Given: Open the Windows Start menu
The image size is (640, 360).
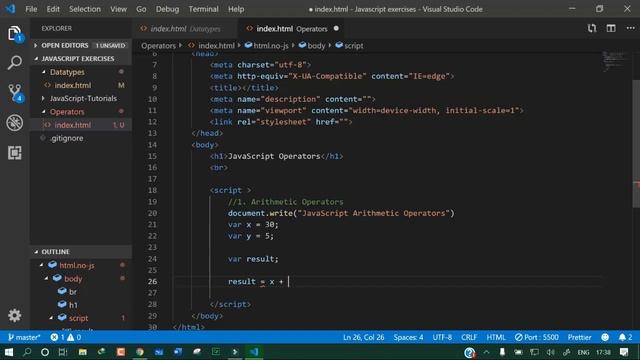Looking at the screenshot, I should (9, 352).
